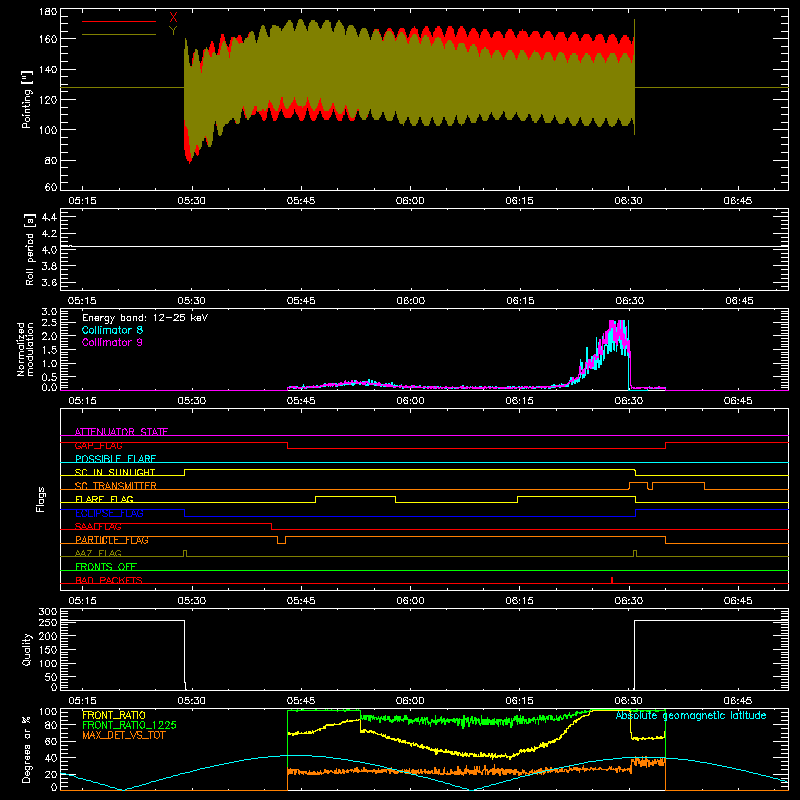Click the 180 tick on the Pointing axis
Viewport: 800px width, 800px height.
[x=48, y=12]
